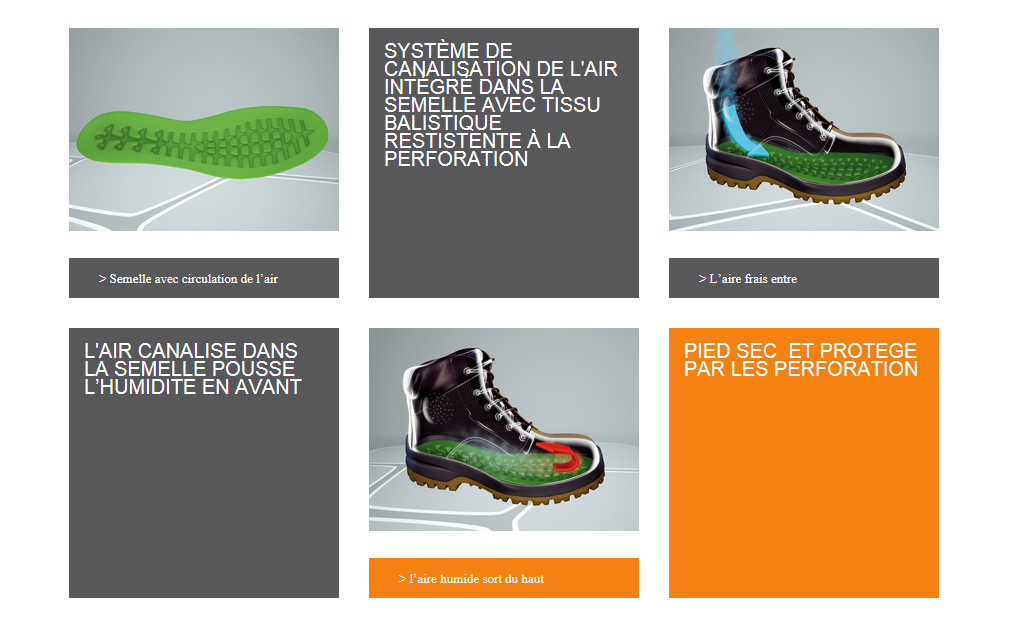This screenshot has height=639, width=1011.
Task: Select the 'Système de canalisation de l'air' panel
Action: [x=504, y=162]
